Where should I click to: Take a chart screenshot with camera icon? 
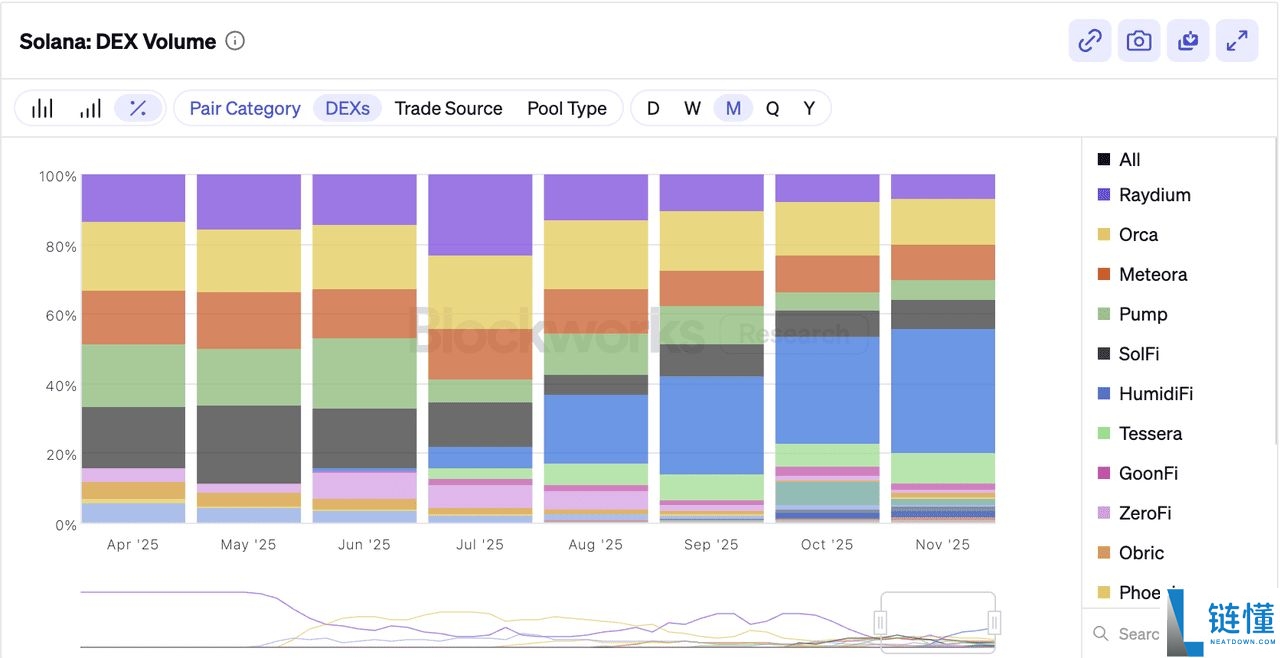point(1139,41)
